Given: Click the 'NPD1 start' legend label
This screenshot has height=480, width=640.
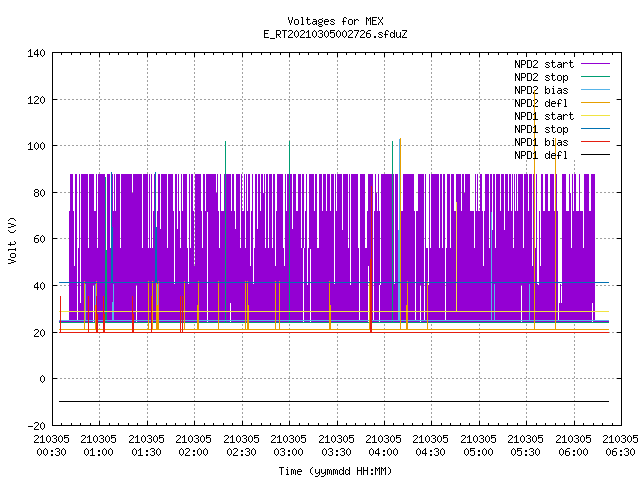Looking at the screenshot, I should pyautogui.click(x=544, y=116).
